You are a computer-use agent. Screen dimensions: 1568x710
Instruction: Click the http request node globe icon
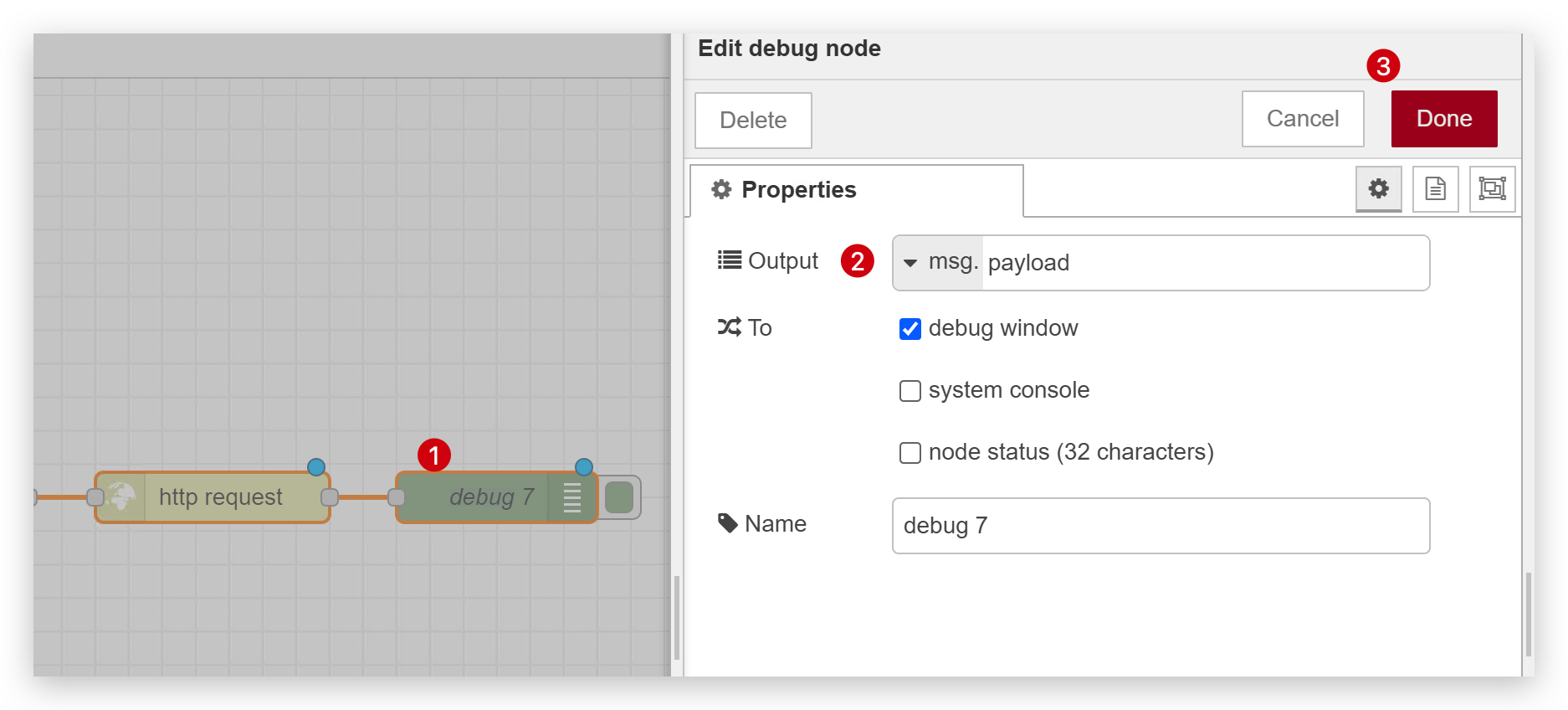coord(120,497)
